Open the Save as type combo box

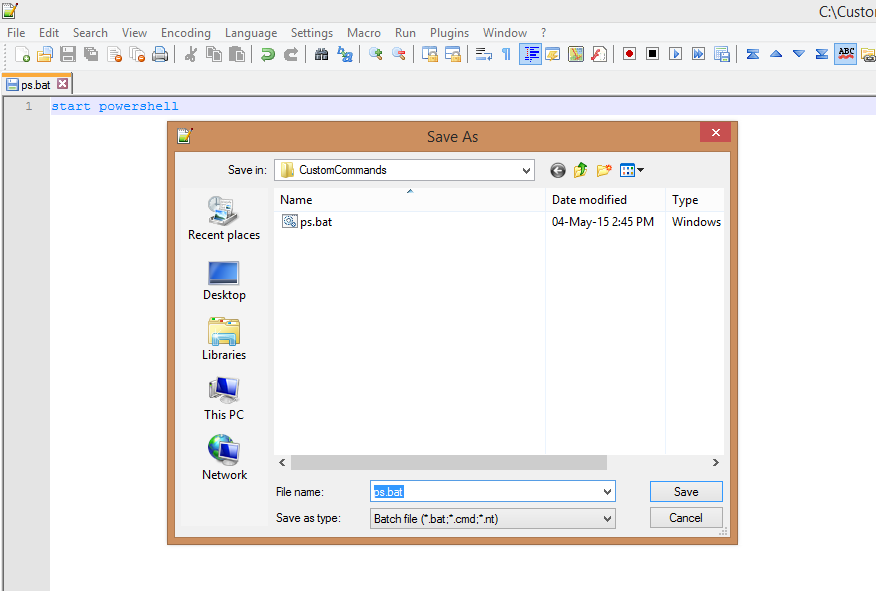492,519
